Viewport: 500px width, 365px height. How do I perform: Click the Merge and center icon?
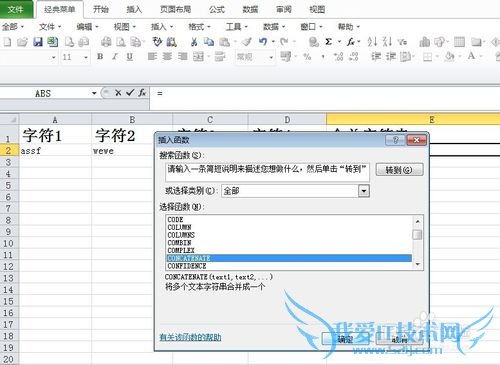tap(198, 56)
